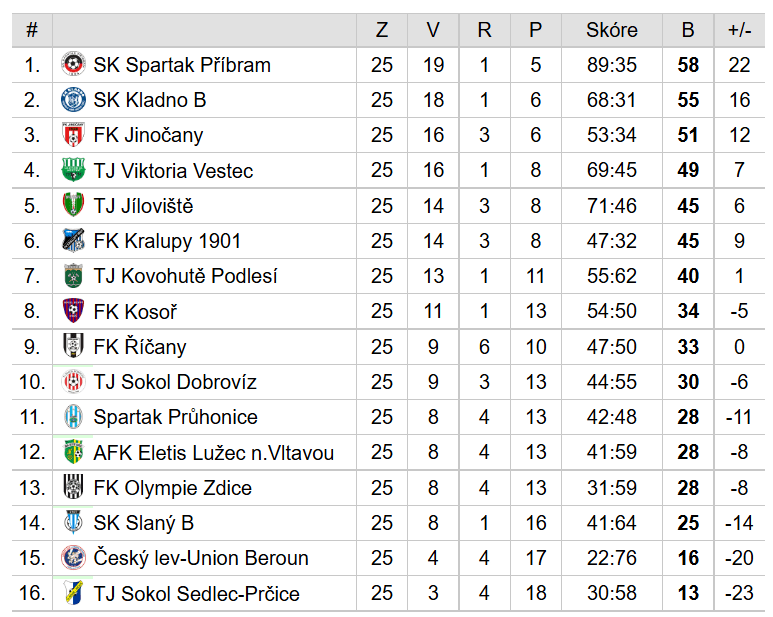Open the FK Říčany team link
This screenshot has height=617, width=773.
pos(140,346)
